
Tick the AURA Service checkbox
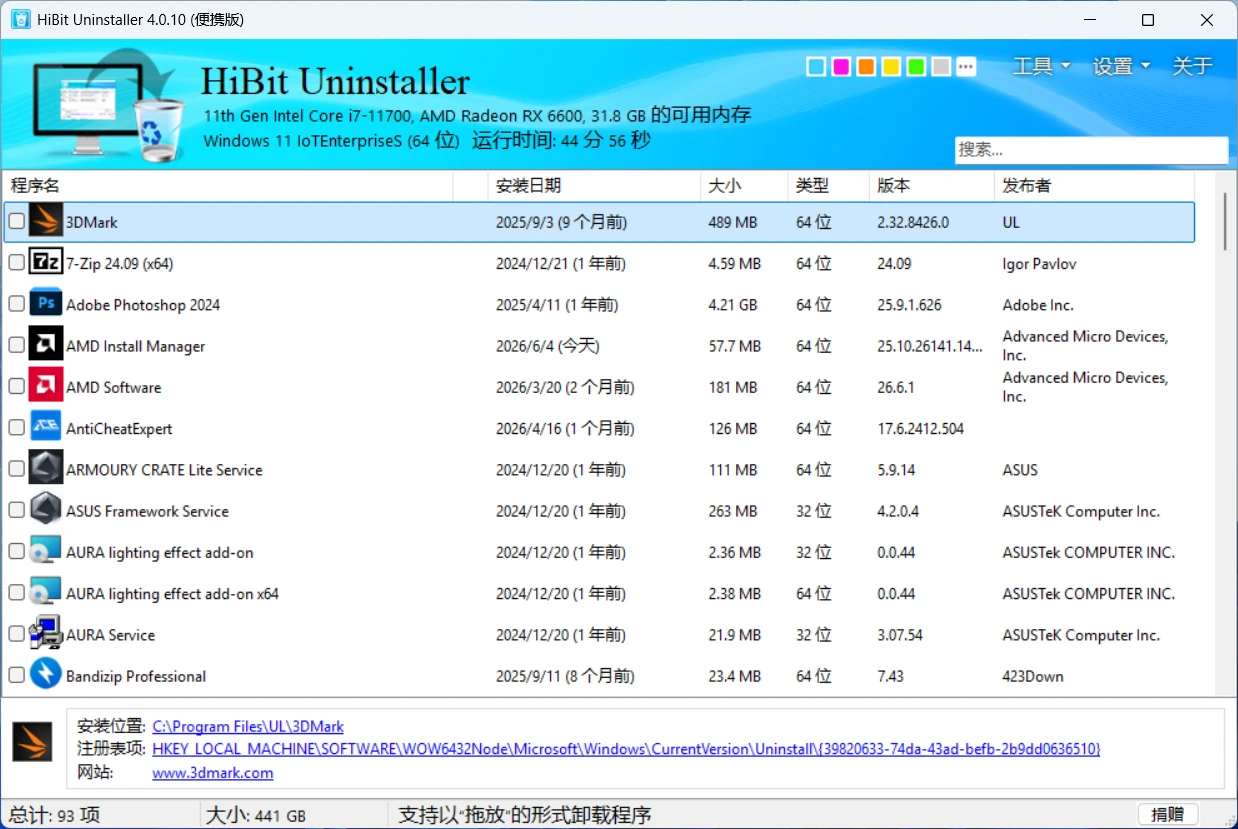pyautogui.click(x=16, y=634)
